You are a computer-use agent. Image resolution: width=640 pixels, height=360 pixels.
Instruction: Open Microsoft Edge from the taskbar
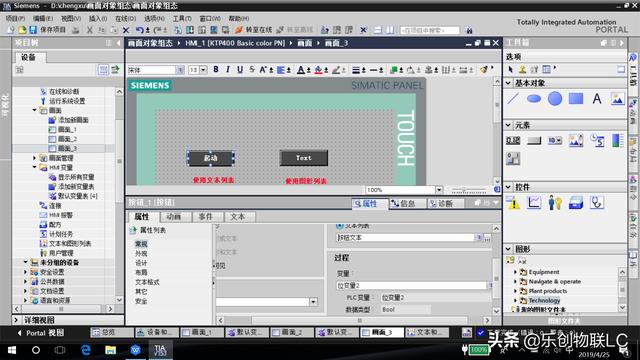(86, 350)
